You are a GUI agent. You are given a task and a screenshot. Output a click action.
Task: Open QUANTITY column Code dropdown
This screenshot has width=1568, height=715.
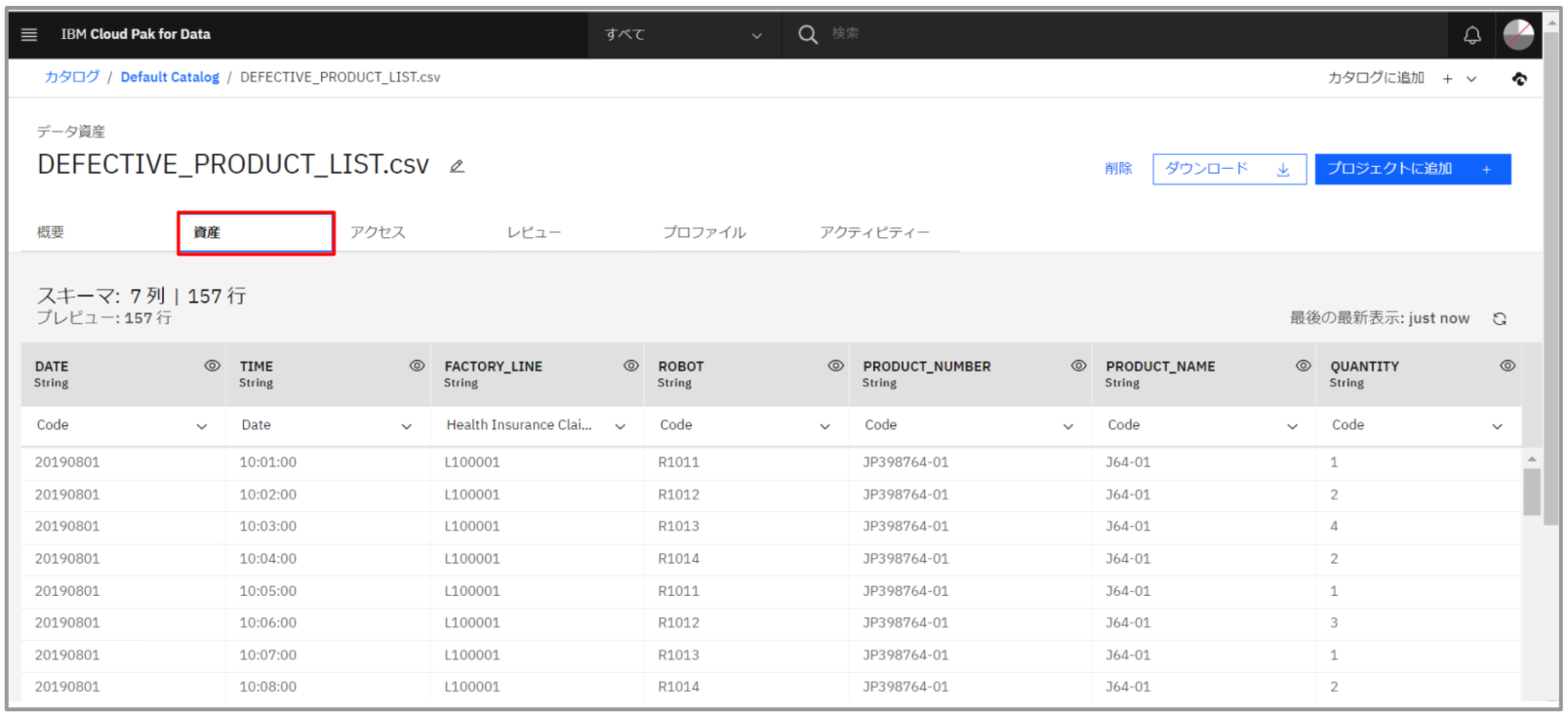[x=1418, y=425]
